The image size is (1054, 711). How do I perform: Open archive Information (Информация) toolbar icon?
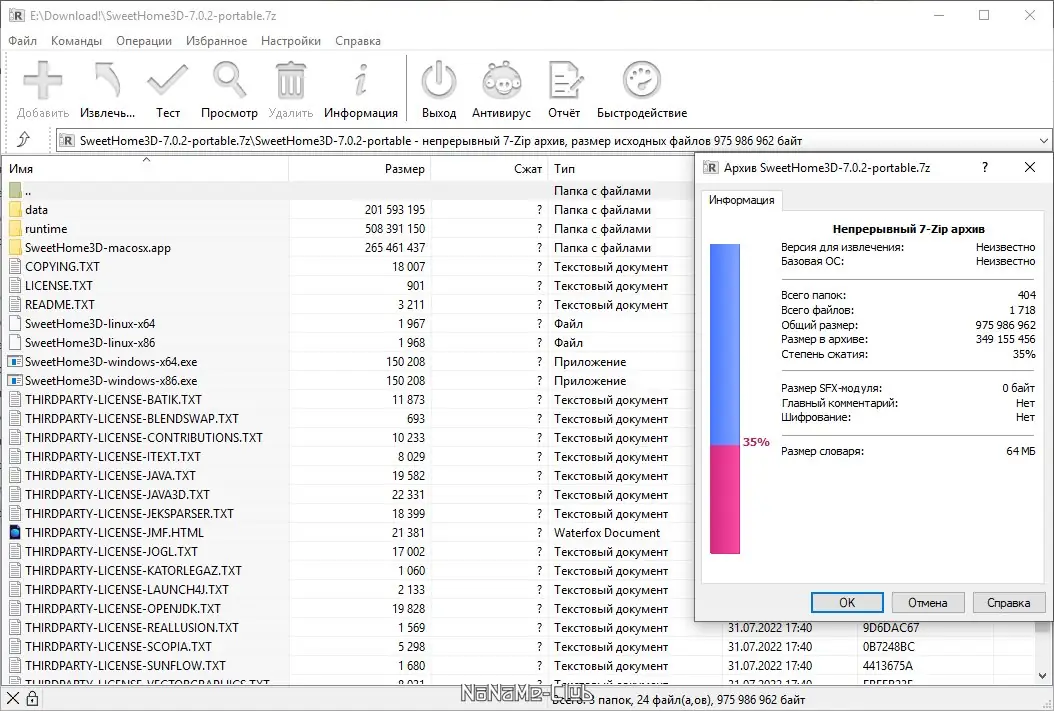tap(361, 80)
